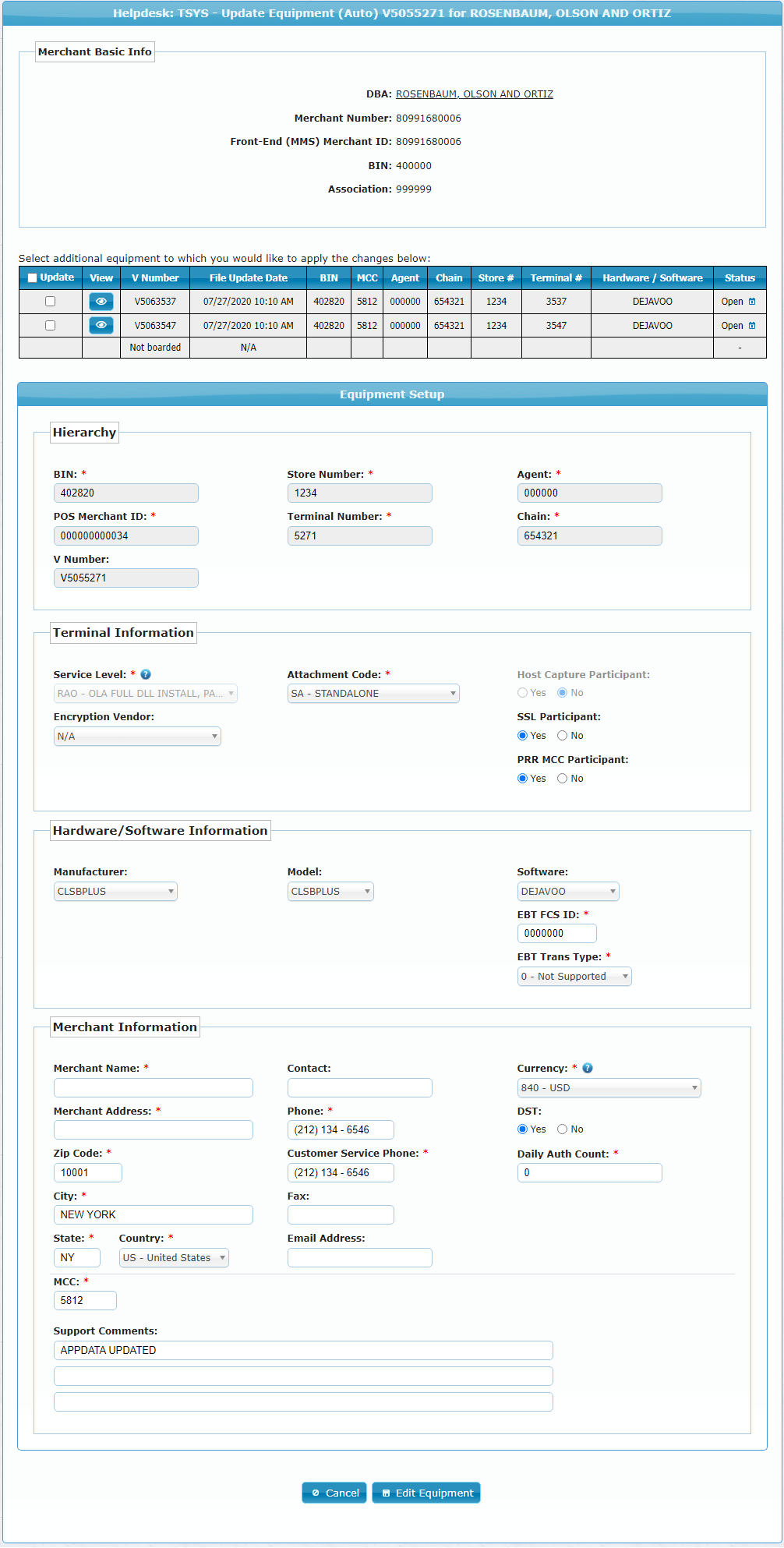Click the Currency help icon
This screenshot has height=1548, width=784.
click(588, 1069)
